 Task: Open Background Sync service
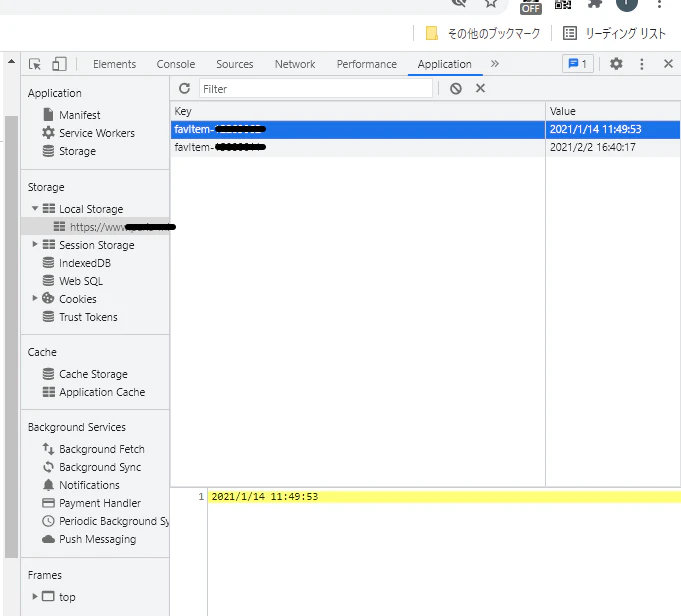click(x=100, y=467)
